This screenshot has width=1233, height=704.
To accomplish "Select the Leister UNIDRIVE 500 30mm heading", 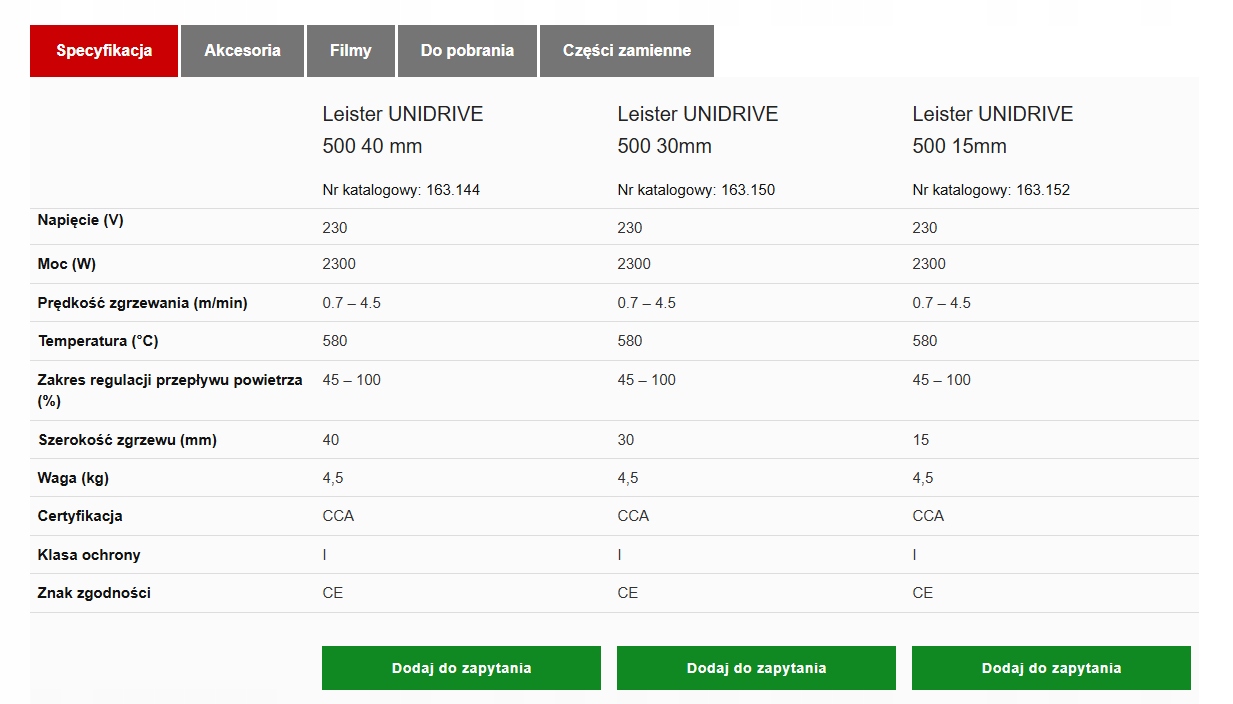I will pos(697,130).
